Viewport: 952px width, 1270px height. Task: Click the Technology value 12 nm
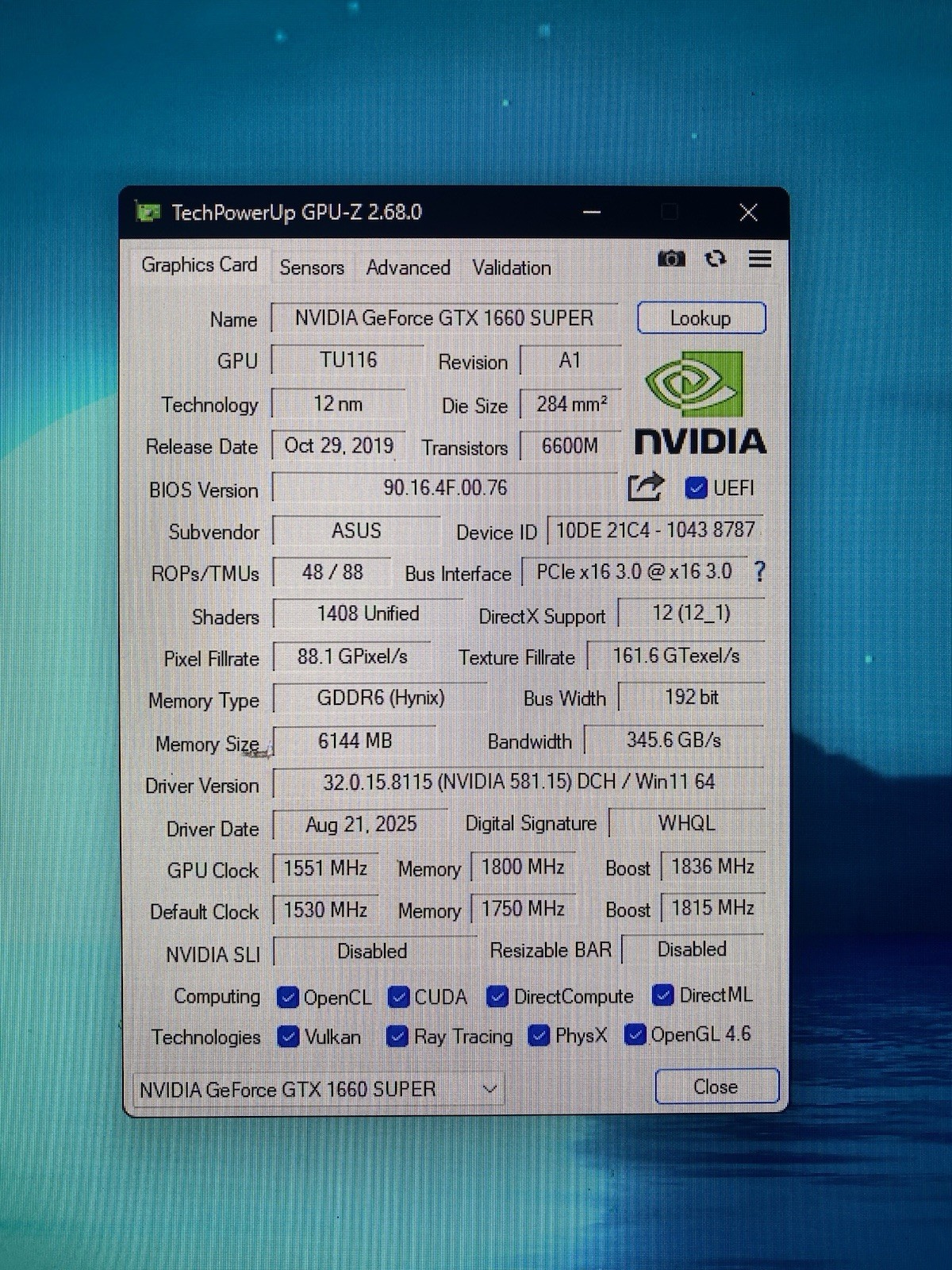click(339, 403)
